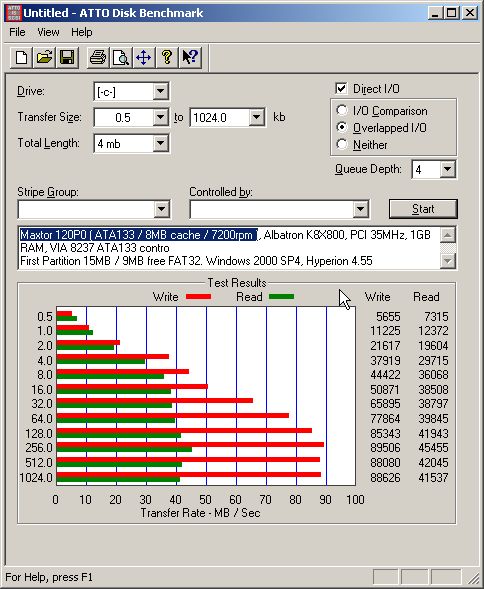Screen dimensions: 484x589
Task: Open Print Preview magnifier icon
Action: tap(121, 58)
